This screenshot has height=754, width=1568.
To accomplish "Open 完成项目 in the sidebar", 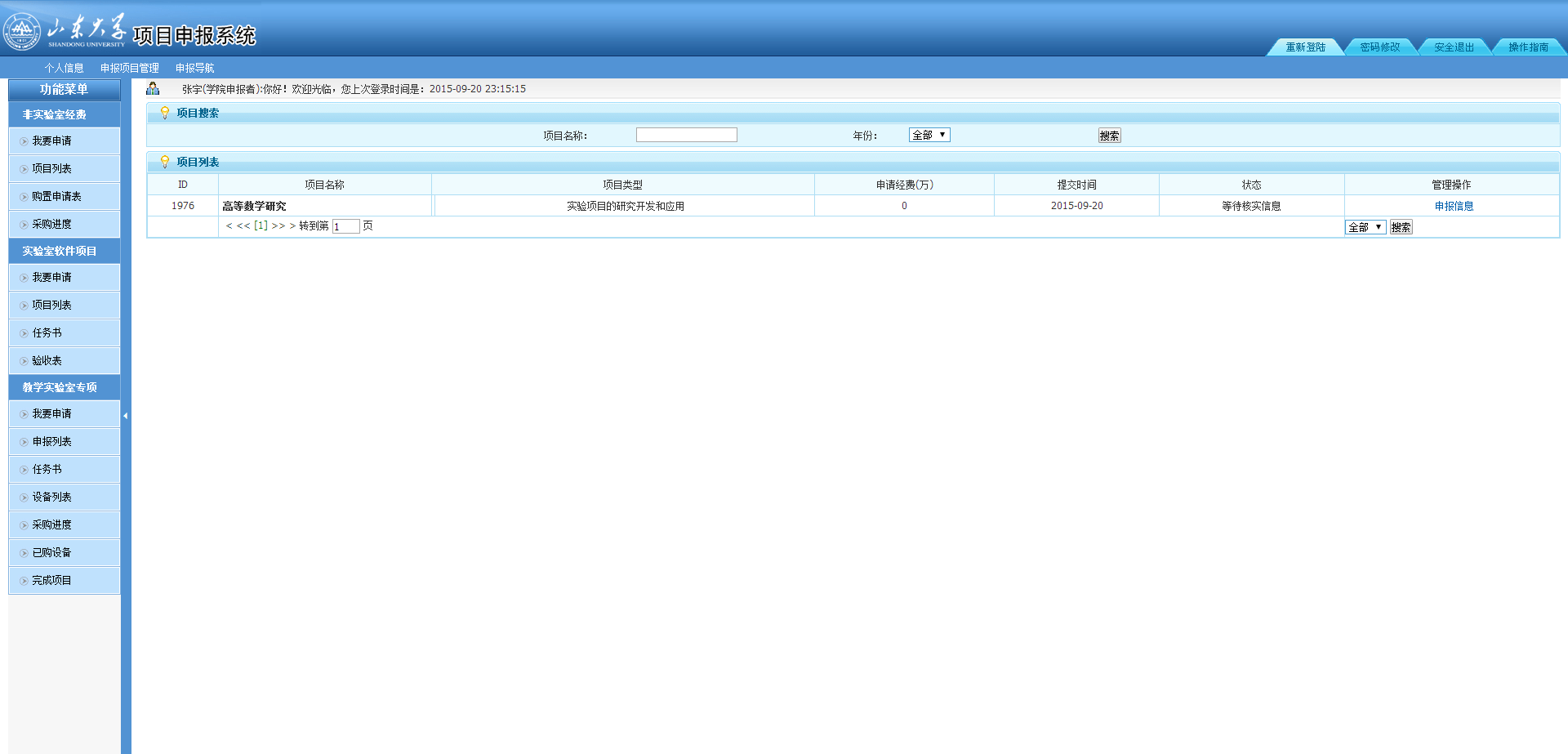I will pos(65,580).
